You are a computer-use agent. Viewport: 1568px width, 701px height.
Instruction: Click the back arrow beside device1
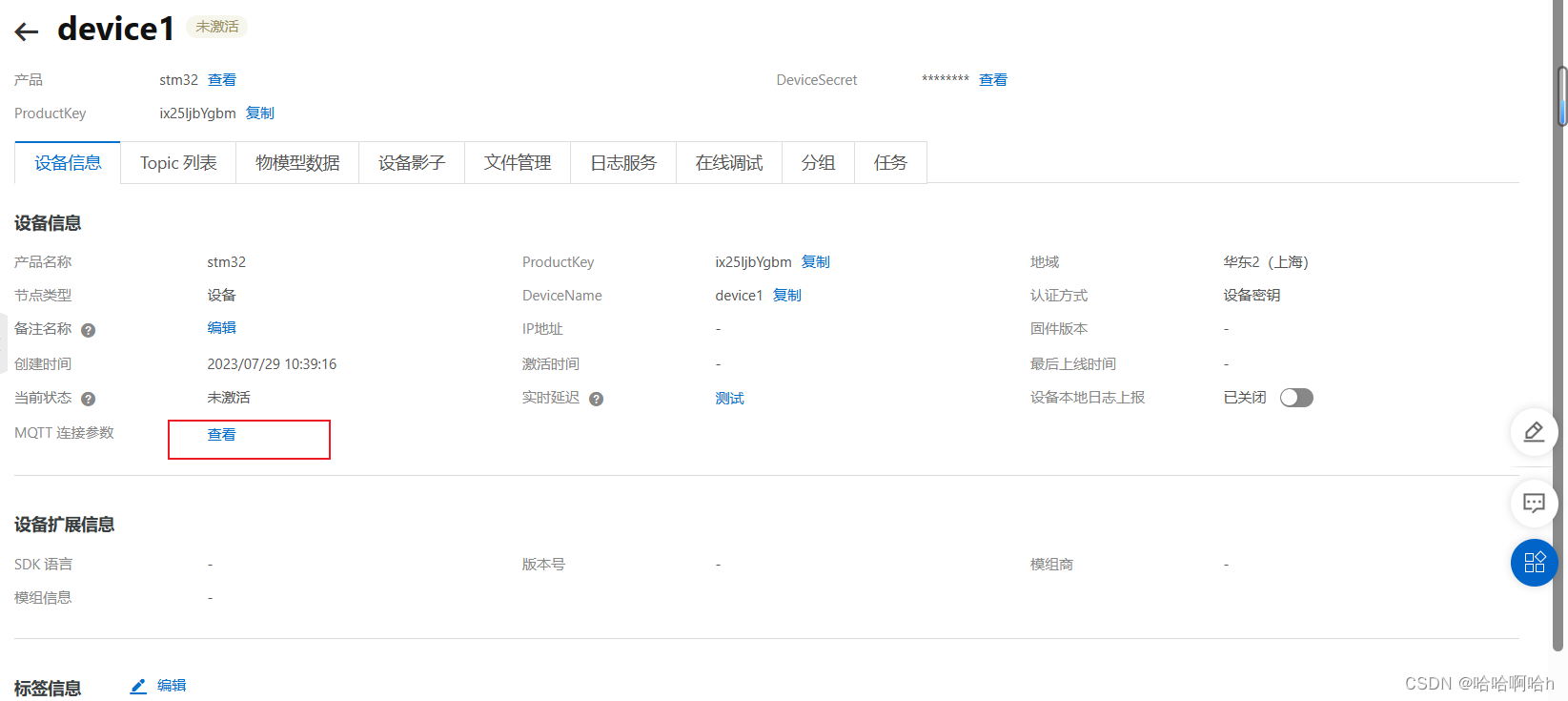point(27,31)
